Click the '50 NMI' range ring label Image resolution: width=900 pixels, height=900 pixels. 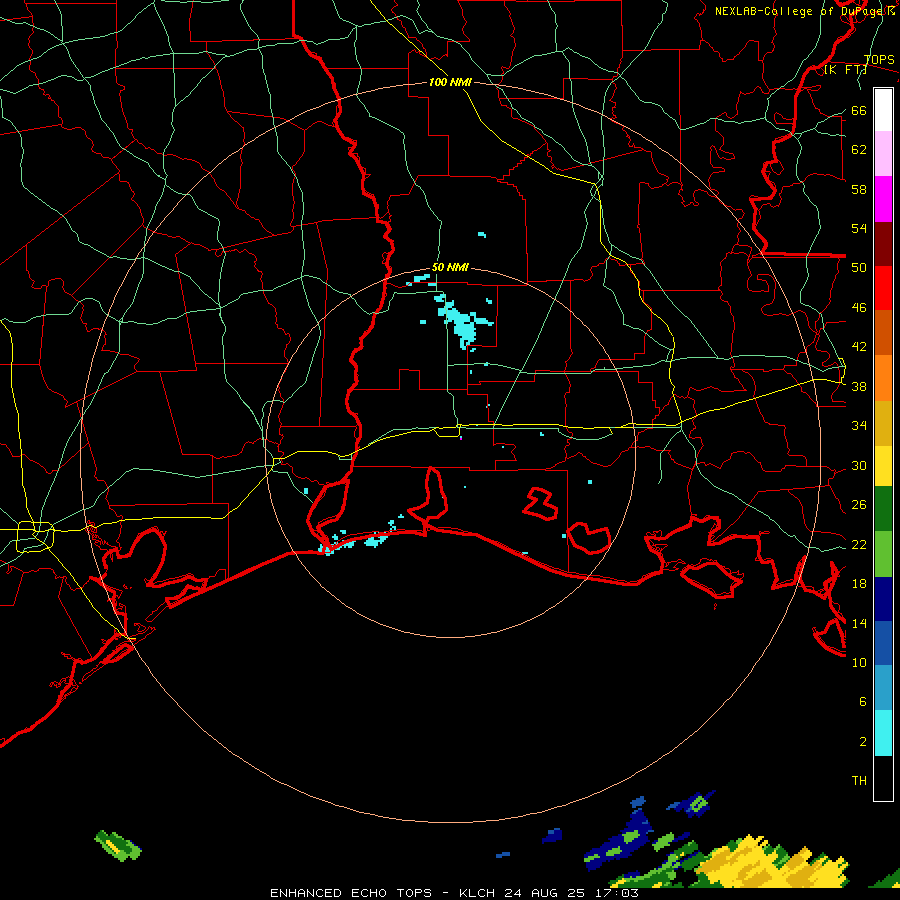point(450,267)
